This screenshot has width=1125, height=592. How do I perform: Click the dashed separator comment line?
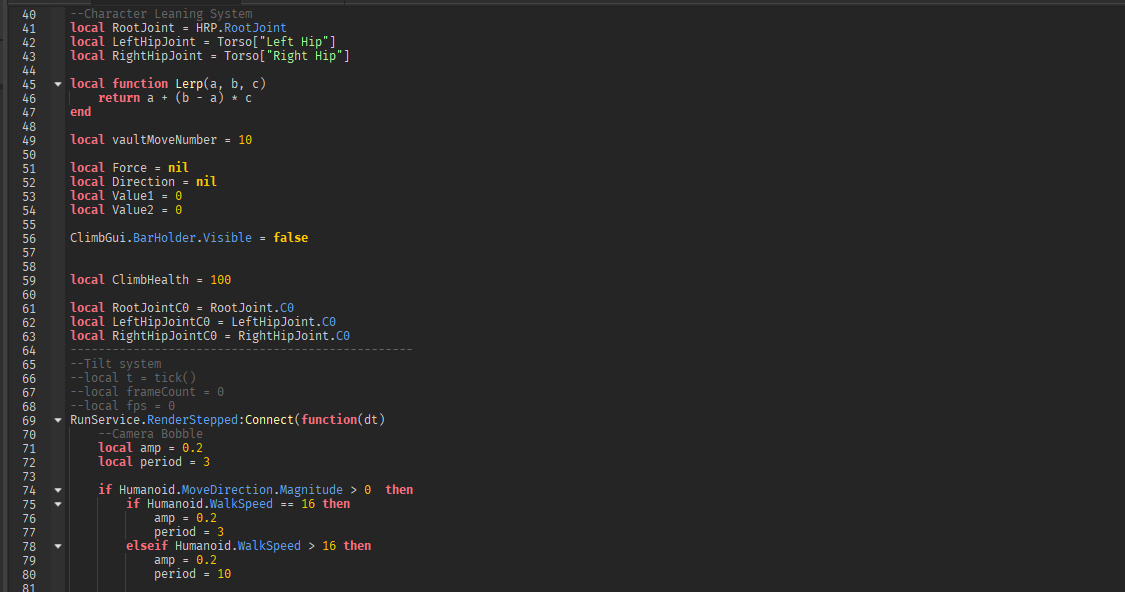pos(240,350)
